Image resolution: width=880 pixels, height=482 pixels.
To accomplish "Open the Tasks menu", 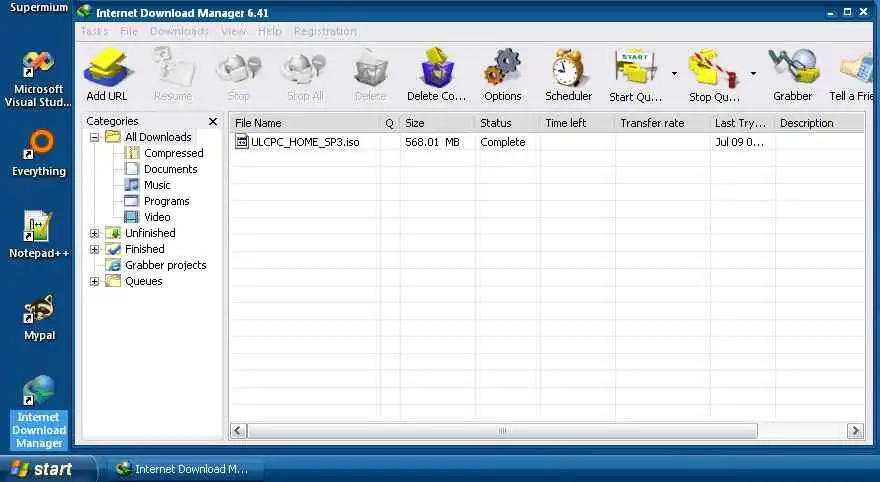I will coord(94,31).
